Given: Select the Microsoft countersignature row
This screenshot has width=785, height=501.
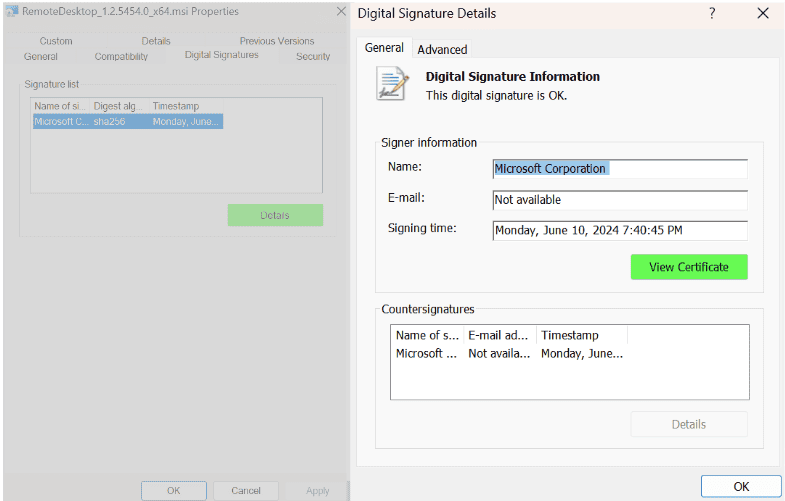Looking at the screenshot, I should [510, 353].
